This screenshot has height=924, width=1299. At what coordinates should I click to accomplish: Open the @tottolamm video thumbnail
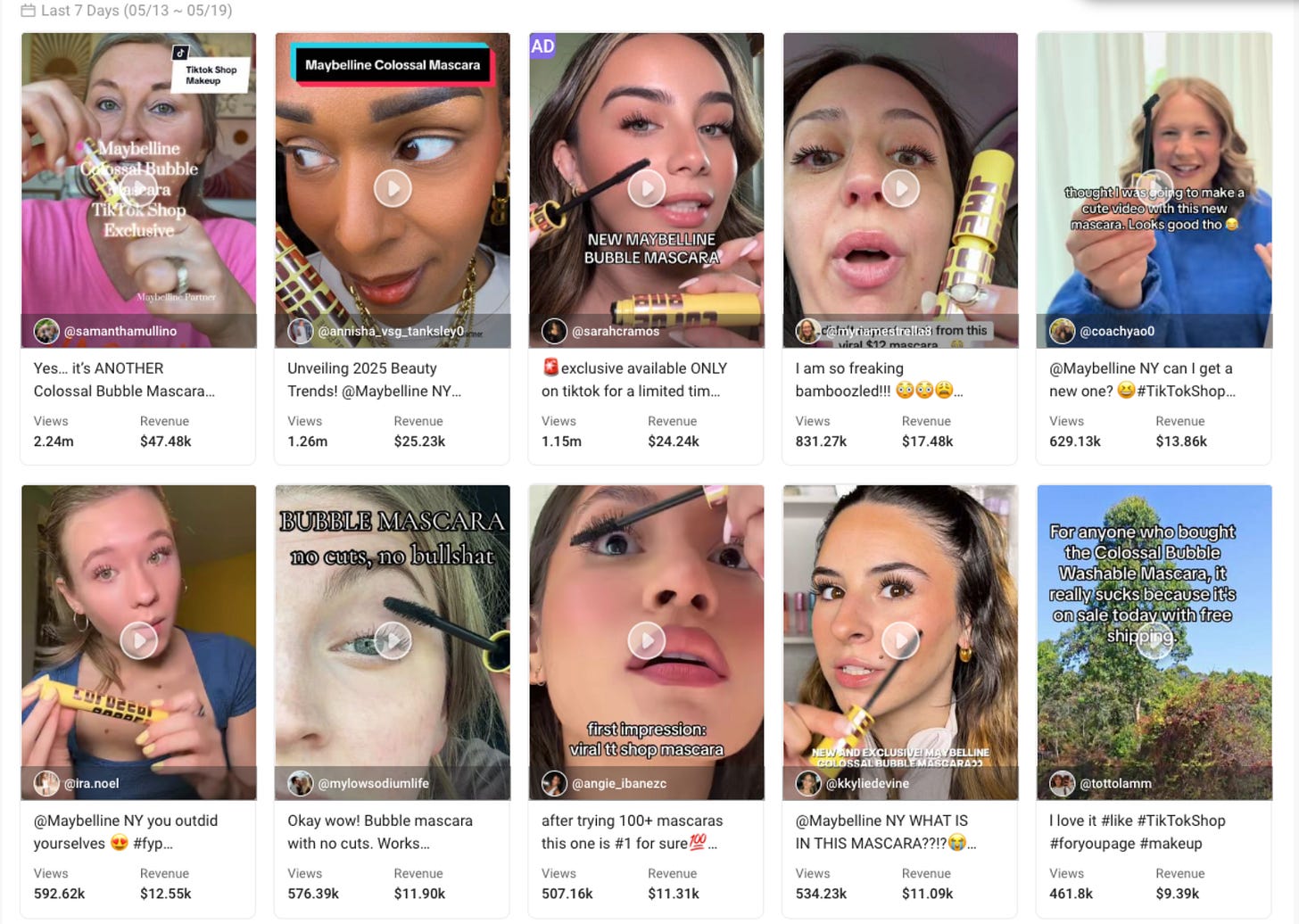pyautogui.click(x=1154, y=642)
